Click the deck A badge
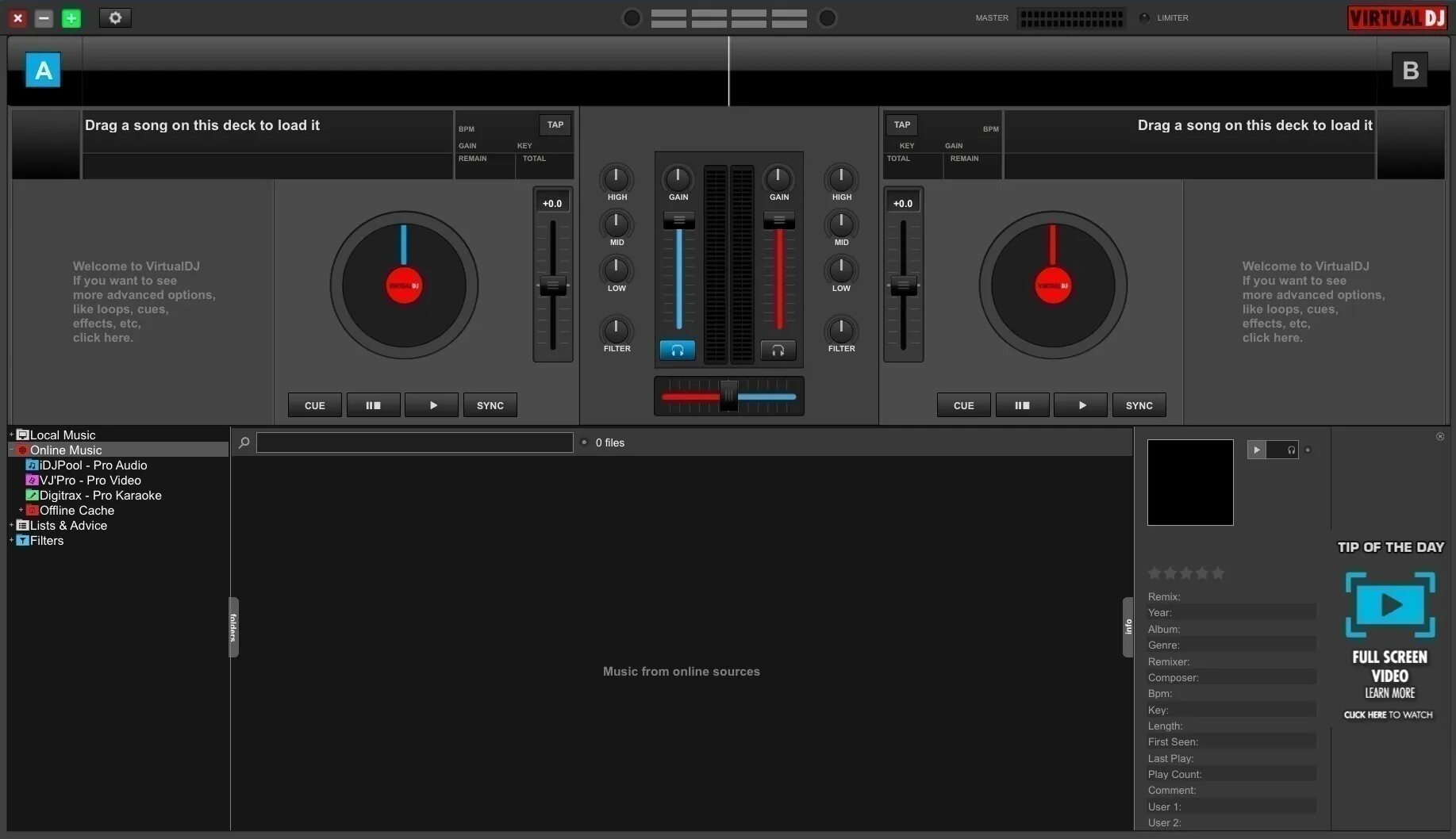The image size is (1456, 839). [x=43, y=70]
